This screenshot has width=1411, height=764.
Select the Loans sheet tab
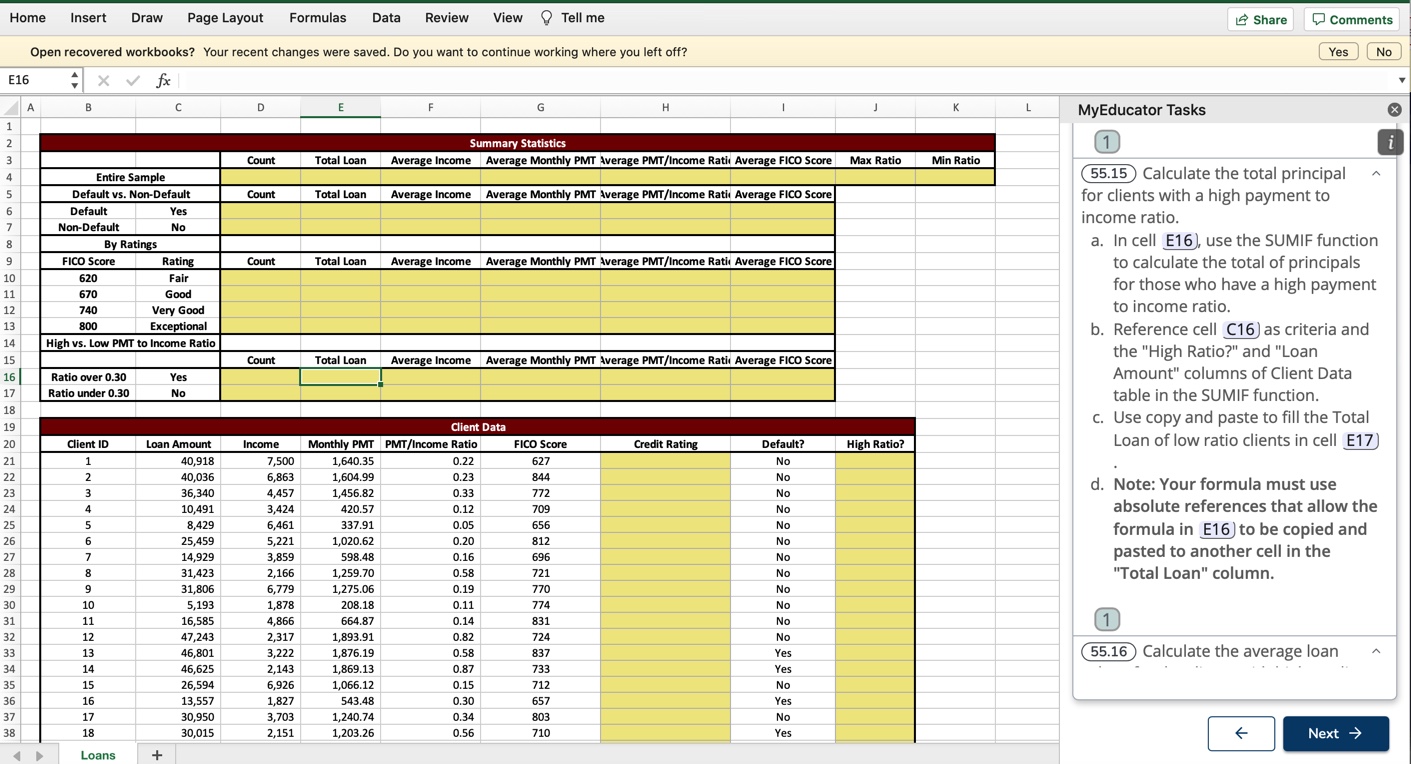coord(98,755)
